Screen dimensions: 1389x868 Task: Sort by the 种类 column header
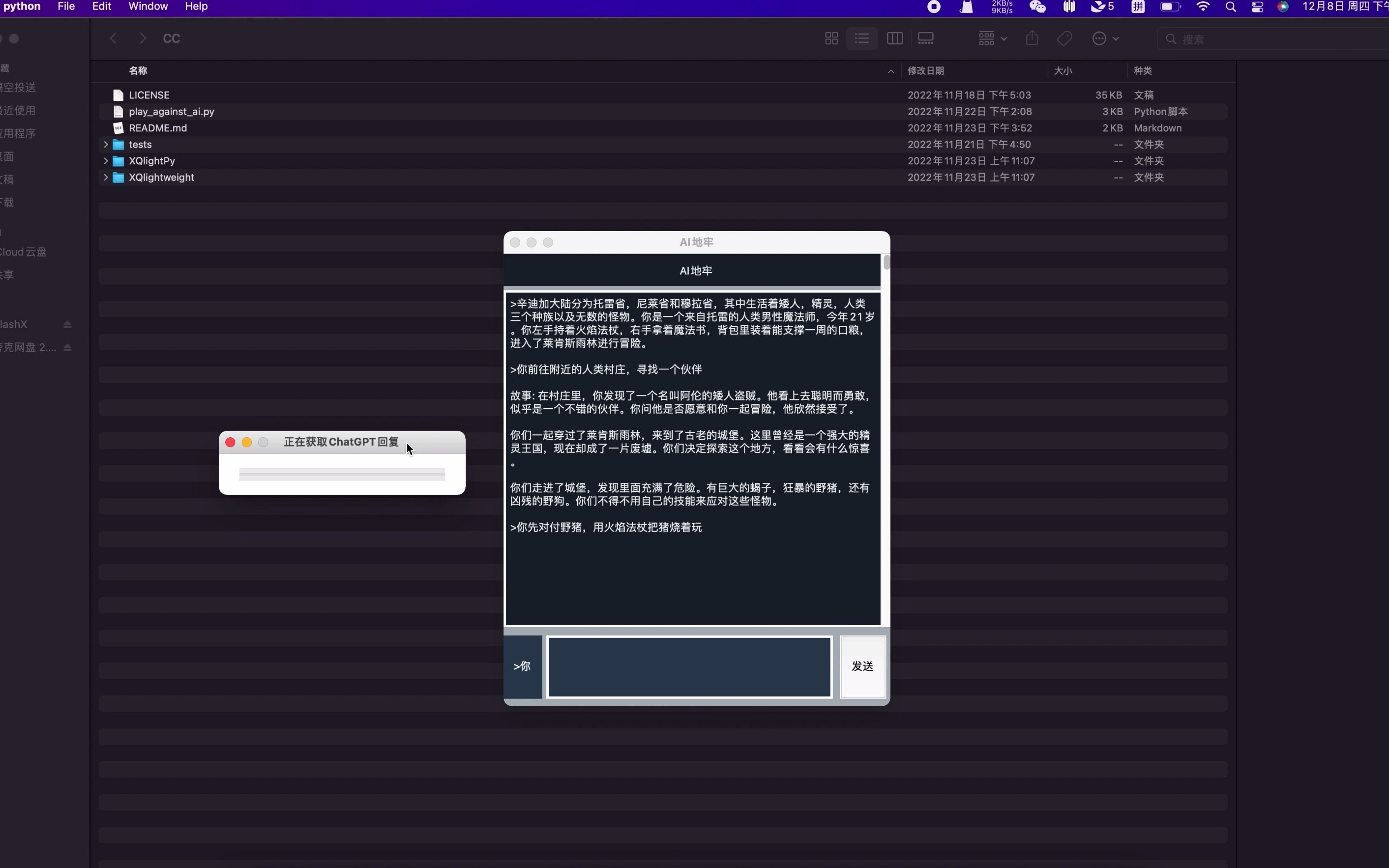[1143, 71]
